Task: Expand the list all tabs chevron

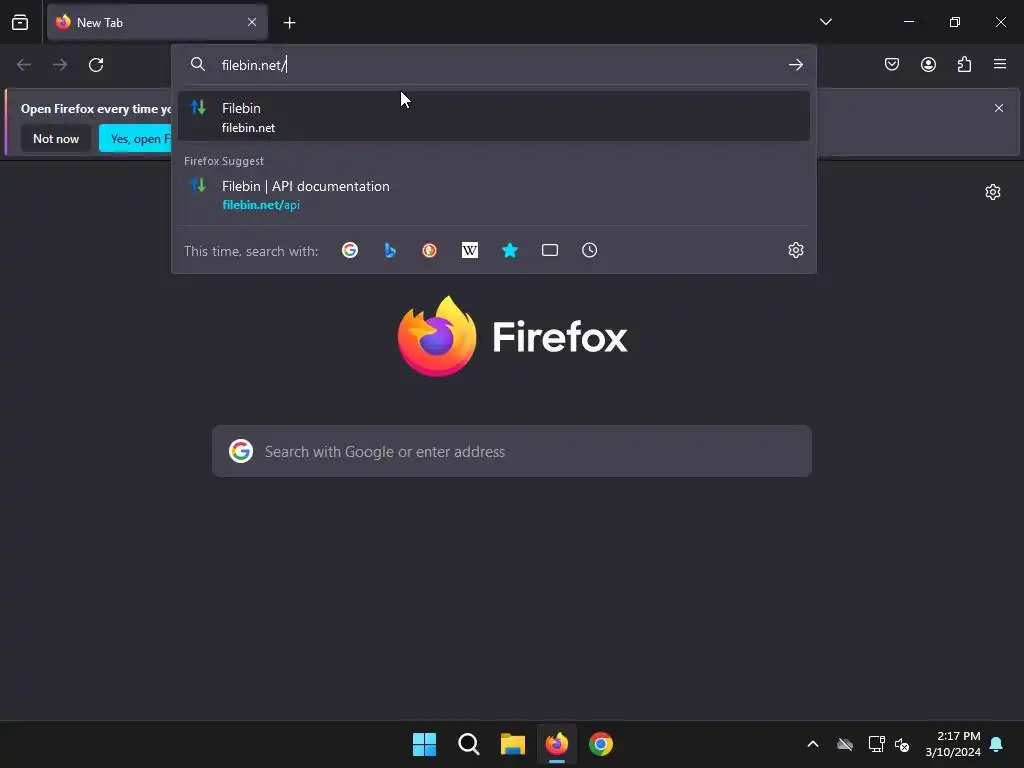Action: pos(825,22)
